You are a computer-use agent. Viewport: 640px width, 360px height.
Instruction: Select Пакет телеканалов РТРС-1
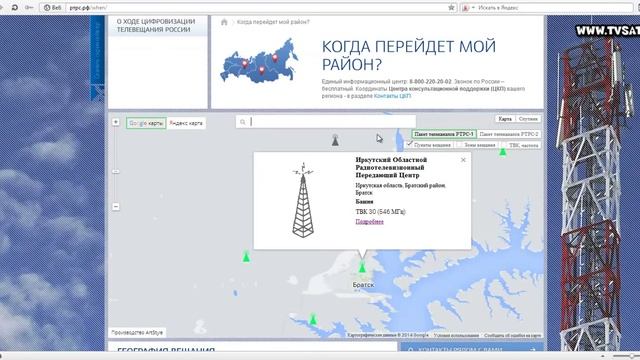click(x=444, y=134)
